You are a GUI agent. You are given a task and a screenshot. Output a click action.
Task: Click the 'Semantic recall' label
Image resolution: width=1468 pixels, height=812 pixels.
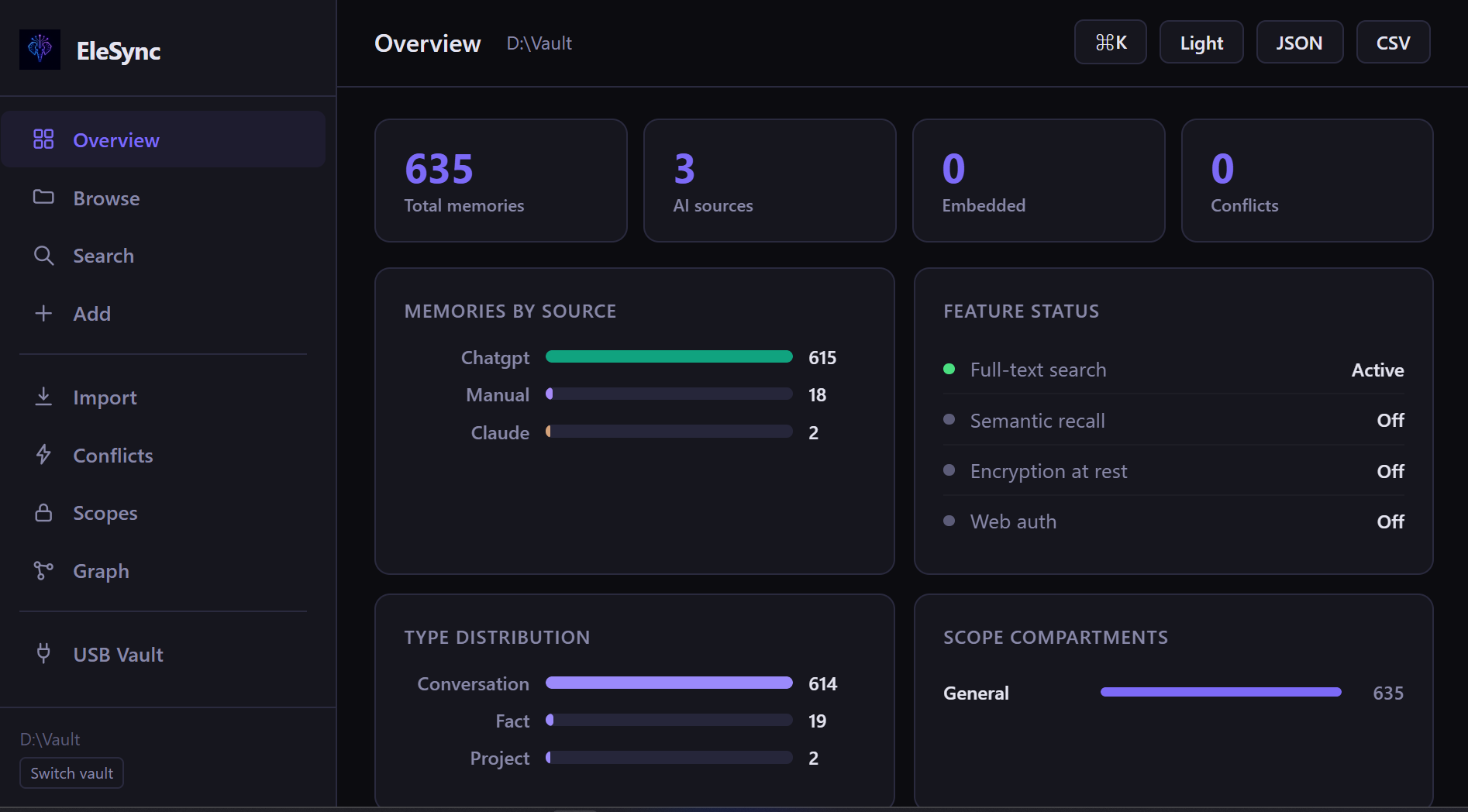[1037, 421]
